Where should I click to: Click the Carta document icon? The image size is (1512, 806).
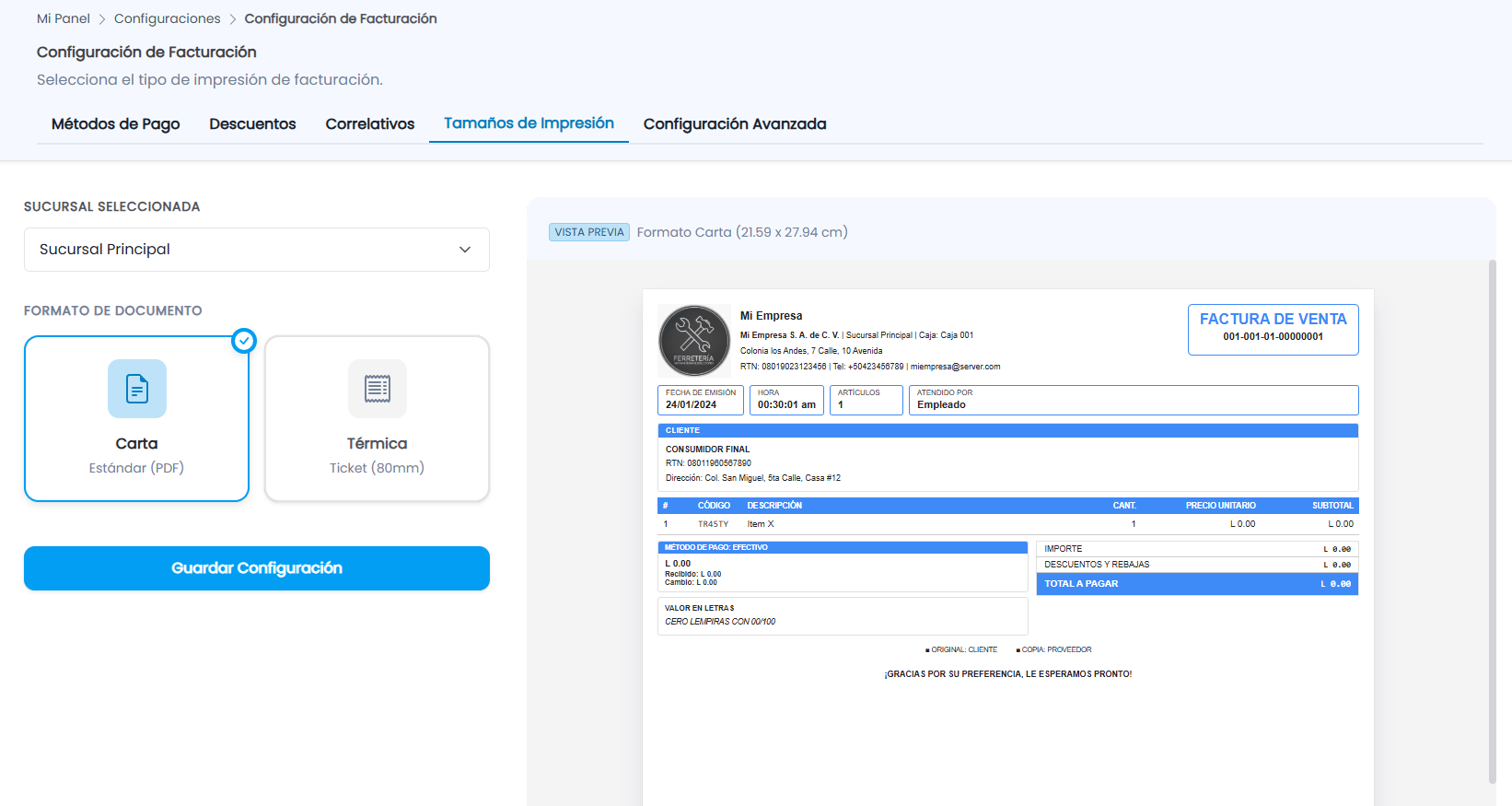[137, 389]
